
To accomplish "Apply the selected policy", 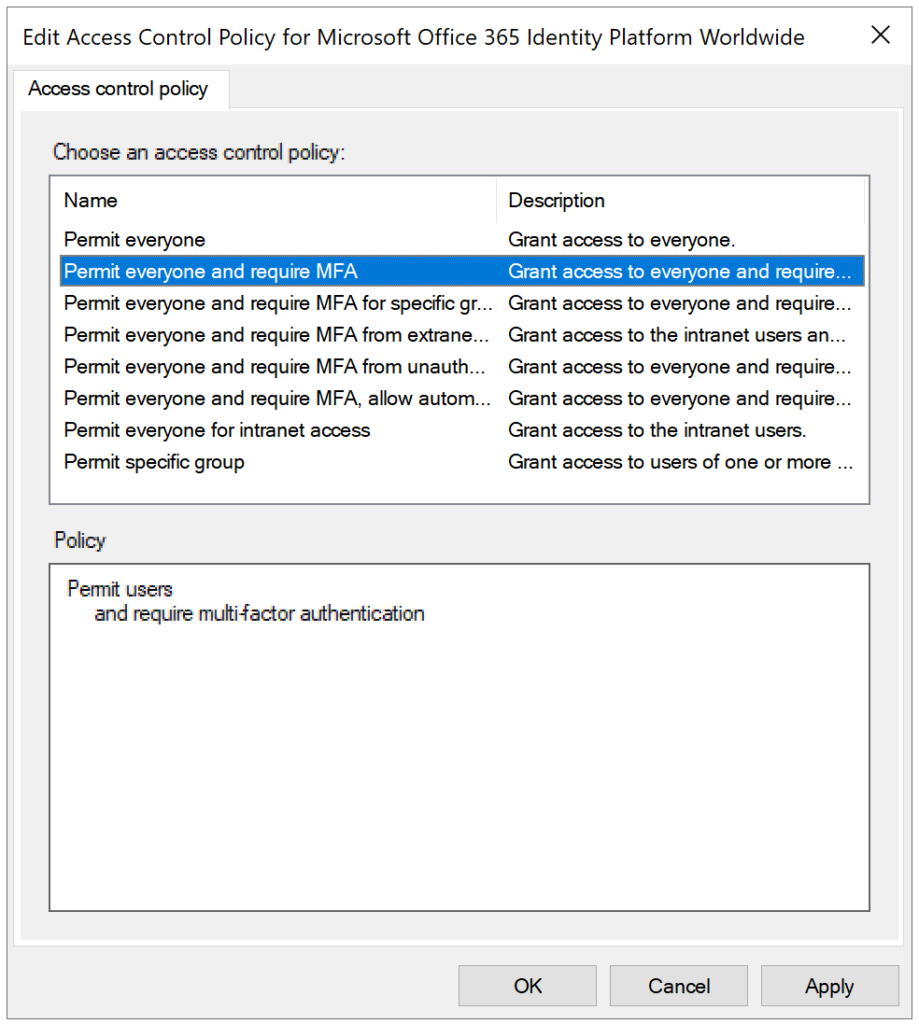I will [x=829, y=986].
